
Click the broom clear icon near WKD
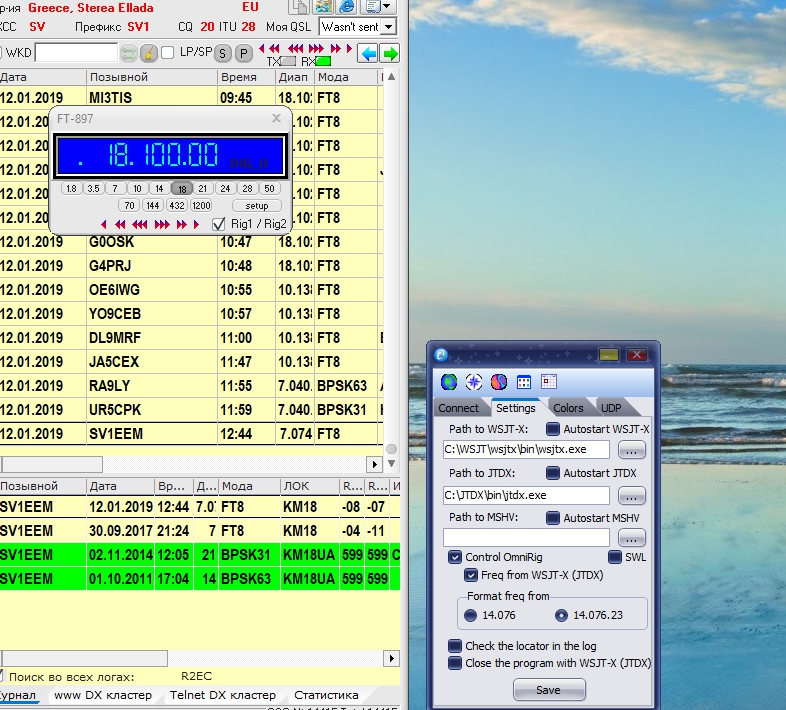tap(148, 53)
